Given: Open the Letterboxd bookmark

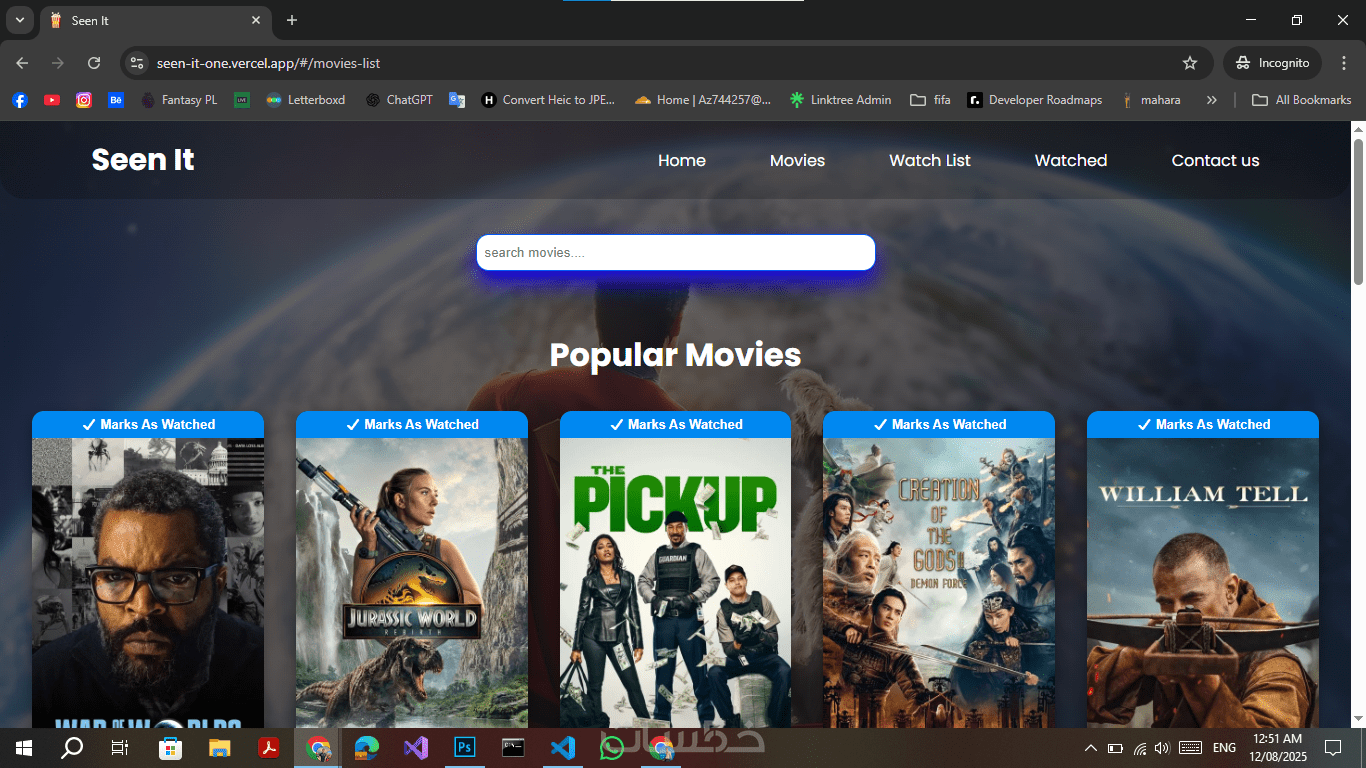Looking at the screenshot, I should (305, 100).
